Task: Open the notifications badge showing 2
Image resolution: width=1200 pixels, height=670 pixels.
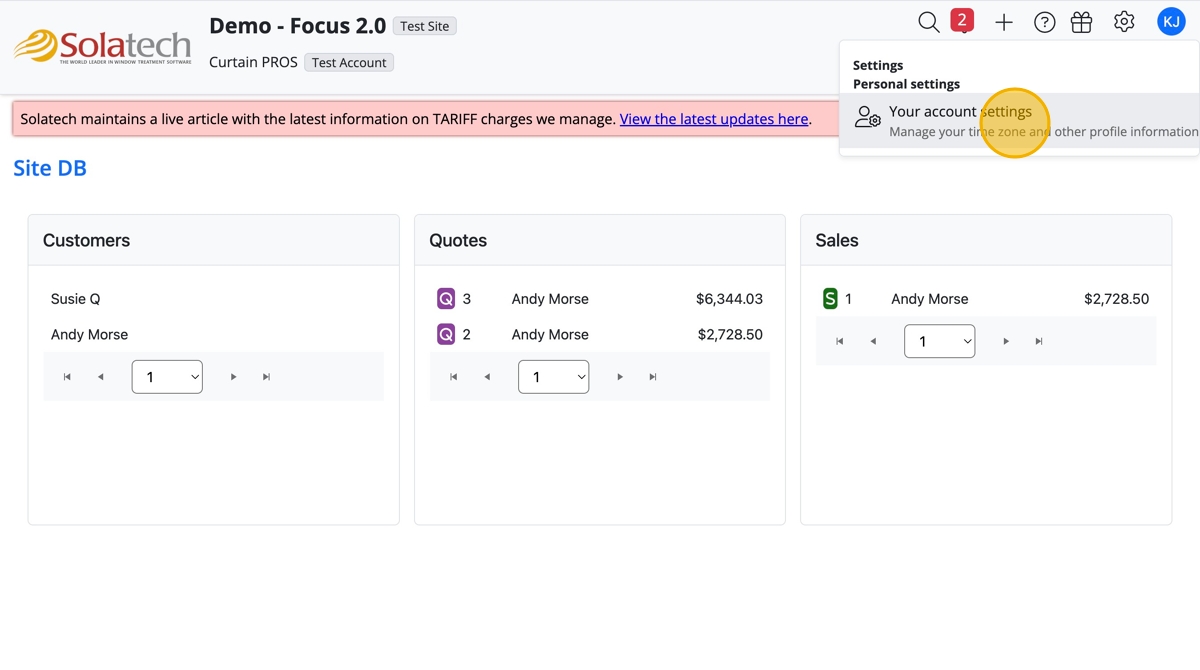Action: (x=962, y=20)
